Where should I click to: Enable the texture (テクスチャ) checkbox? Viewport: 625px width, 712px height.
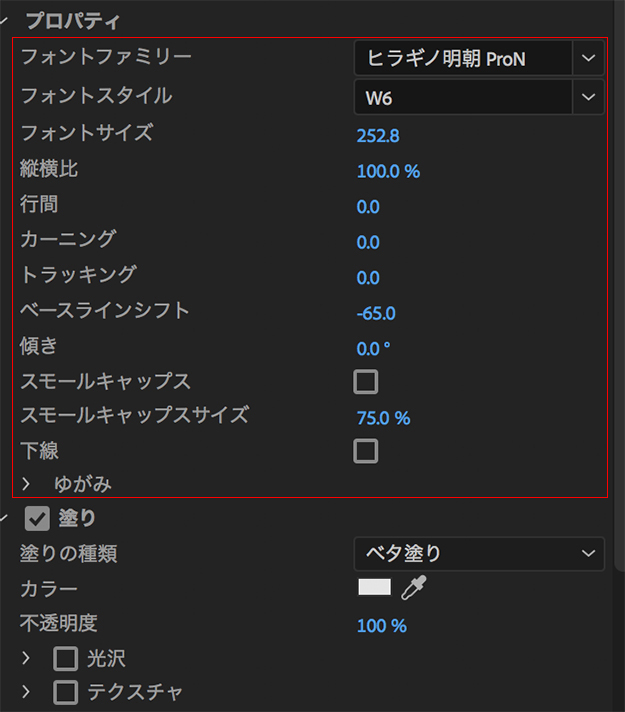[65, 691]
